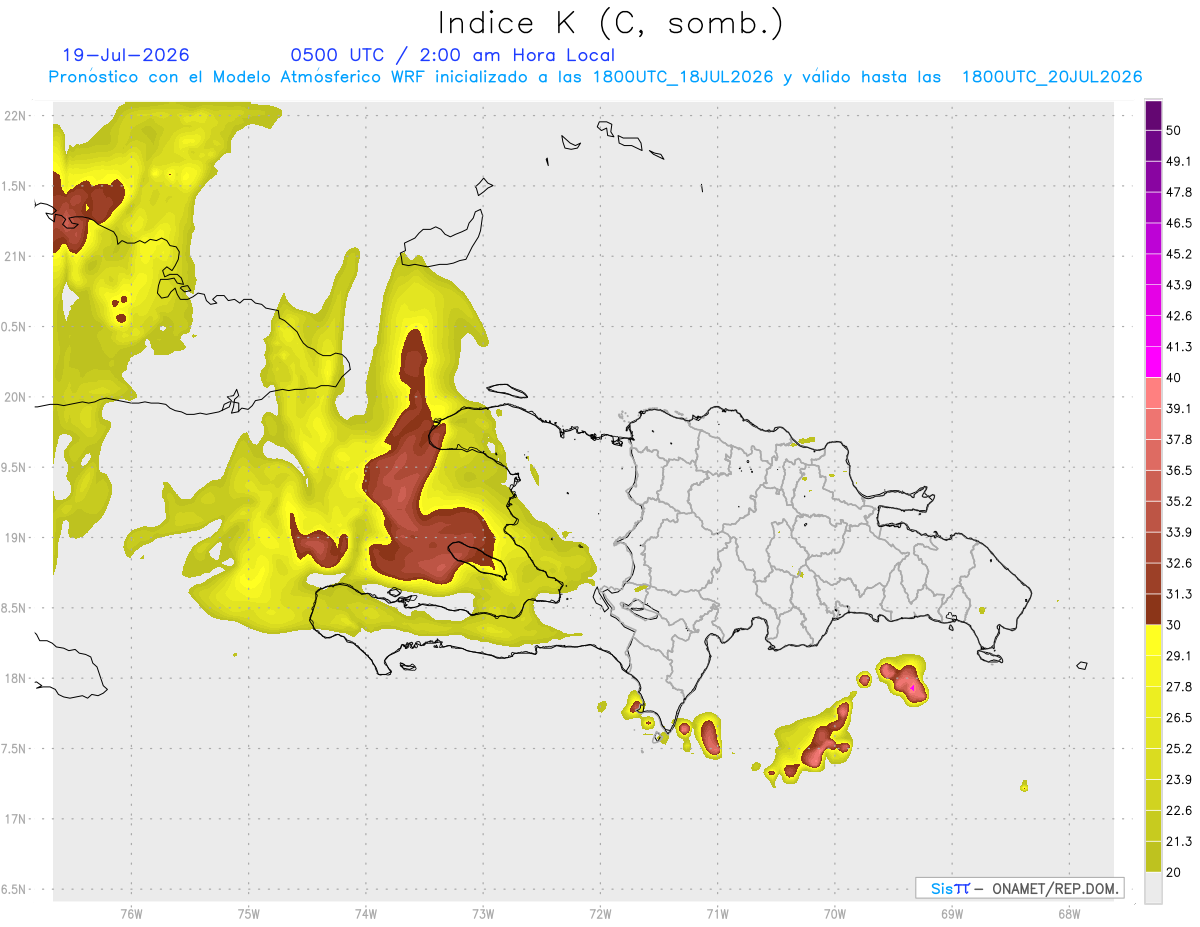Click the colorbar label "27.8"

1179,687
